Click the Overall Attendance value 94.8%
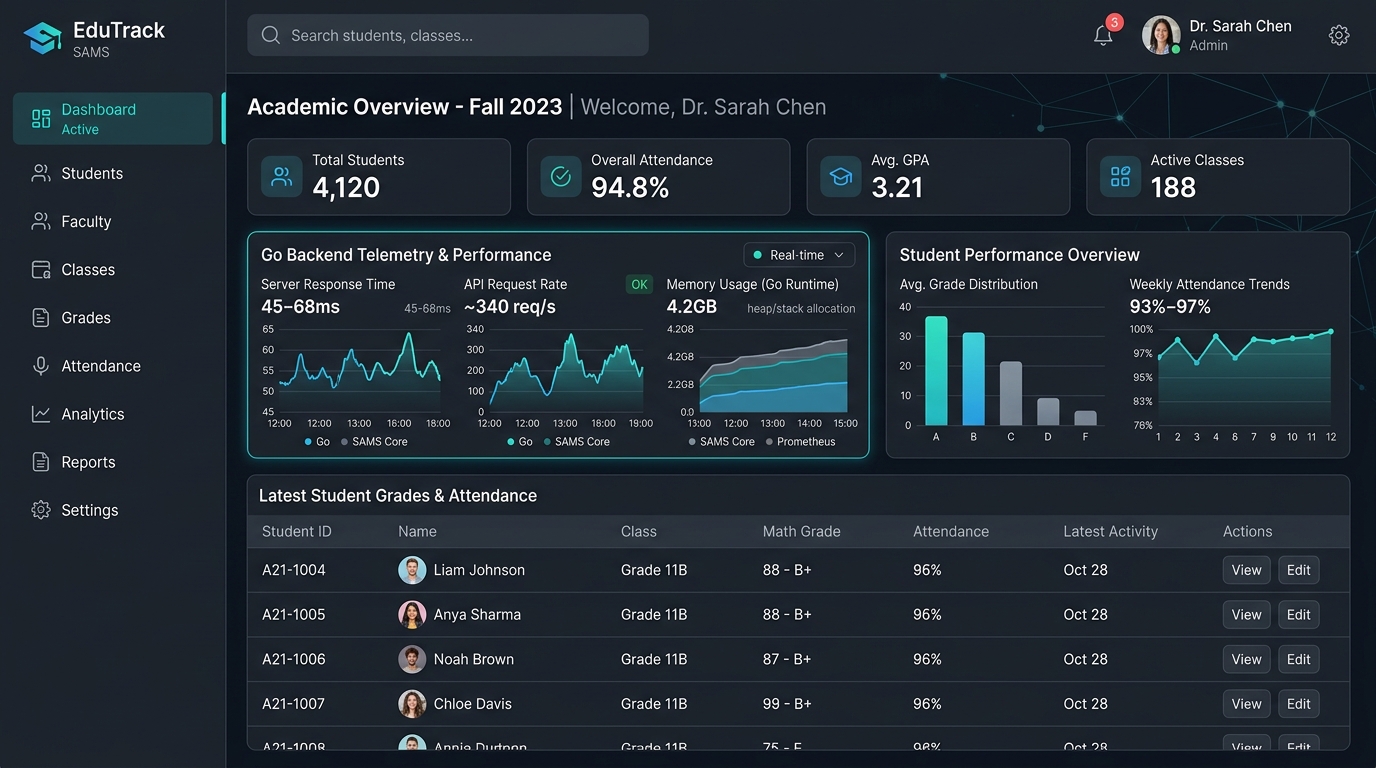Screen dimensions: 1376x768 (x=630, y=187)
